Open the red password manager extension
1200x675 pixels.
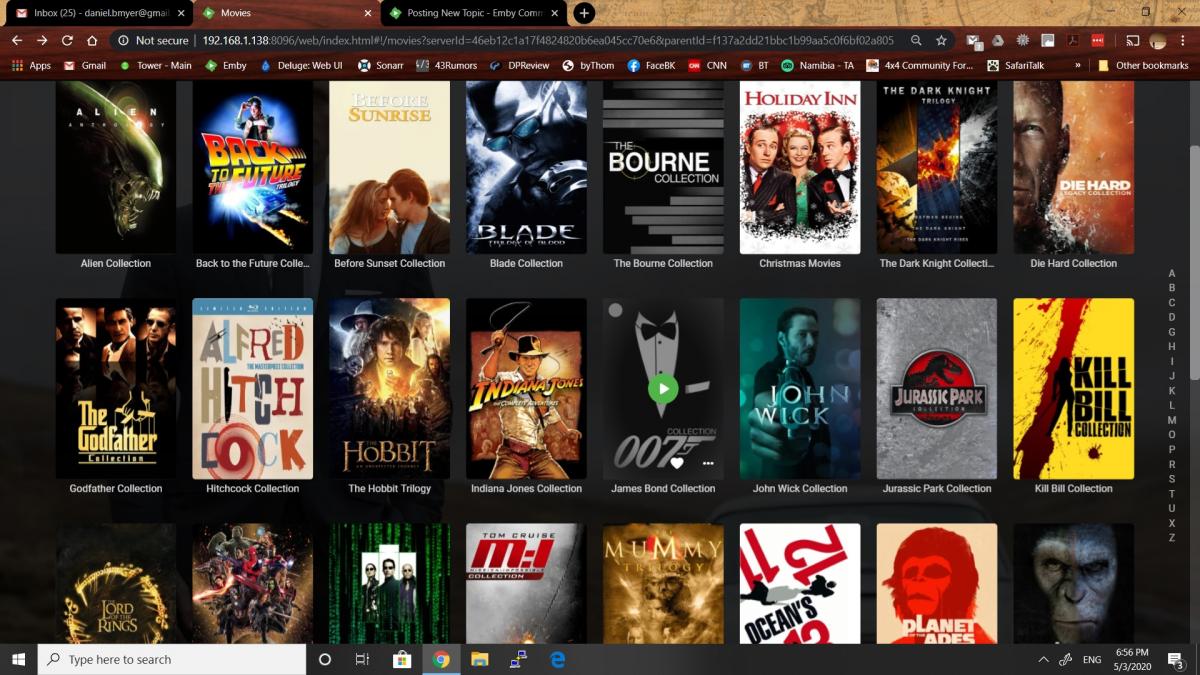(x=1097, y=40)
